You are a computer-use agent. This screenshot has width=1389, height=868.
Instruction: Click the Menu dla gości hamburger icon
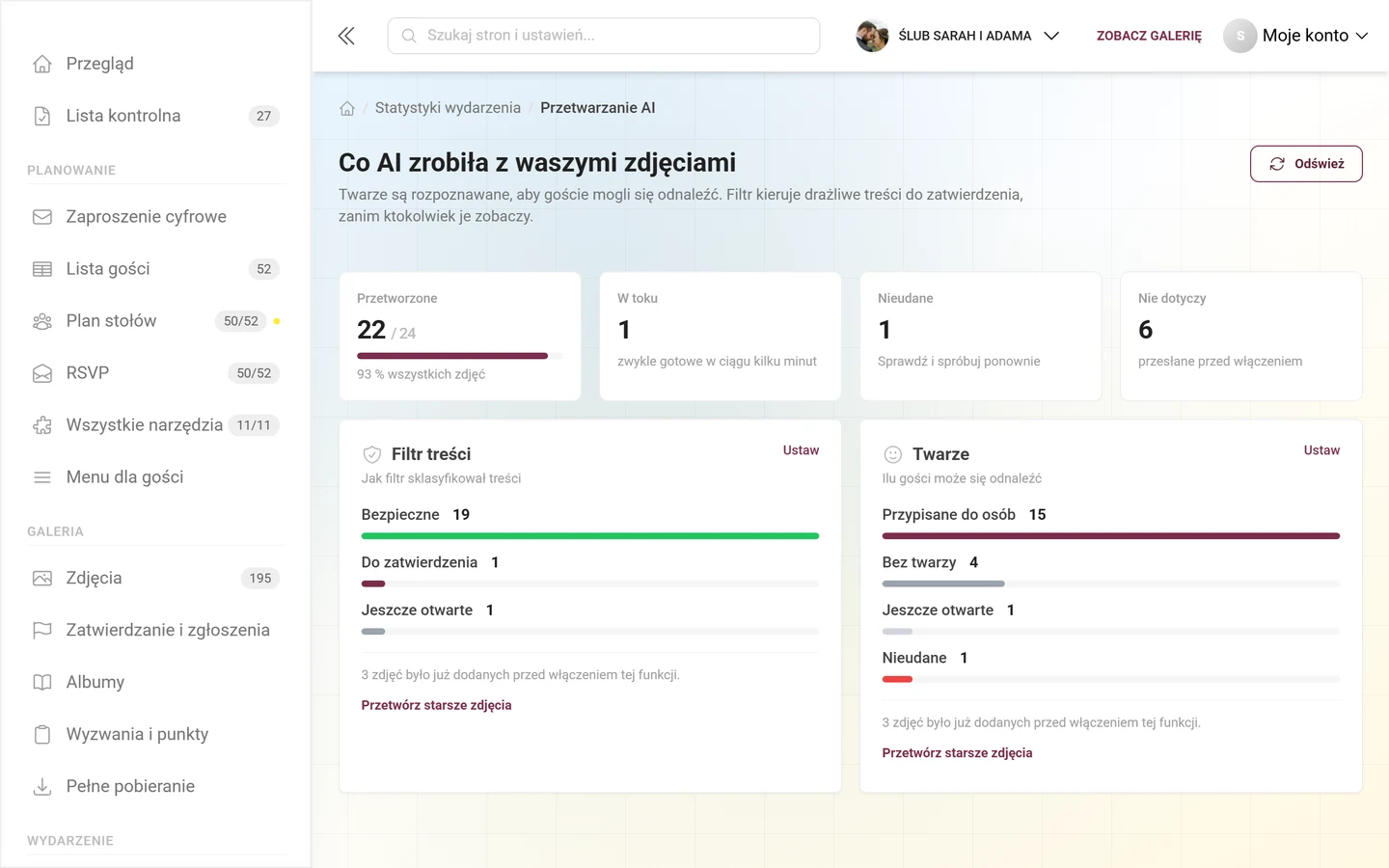tap(42, 477)
